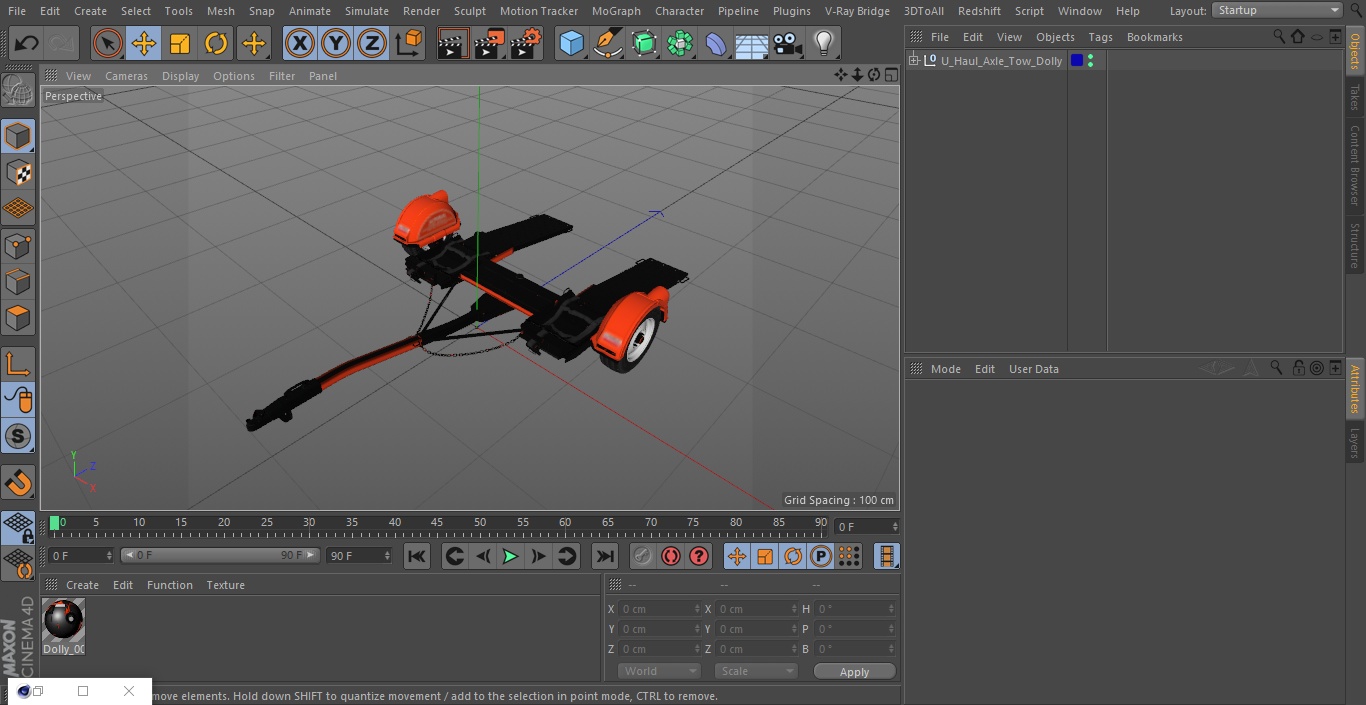Viewport: 1366px width, 705px height.
Task: Switch to Model mode icon
Action: [x=18, y=136]
